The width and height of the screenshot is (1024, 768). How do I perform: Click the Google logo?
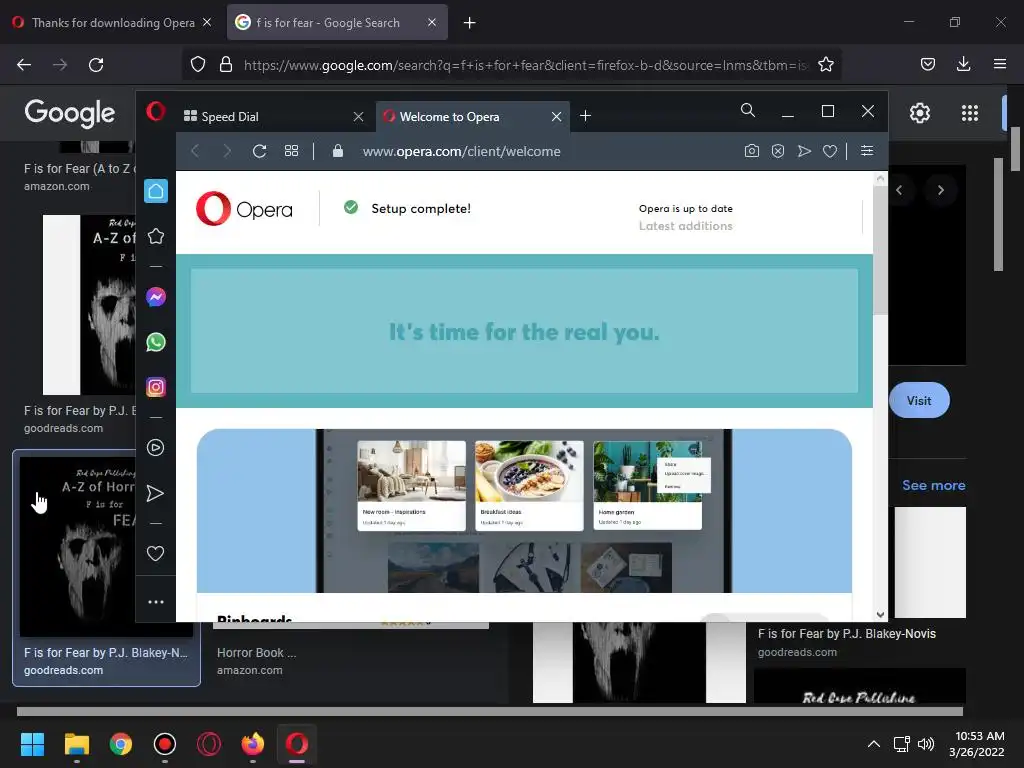pyautogui.click(x=70, y=113)
